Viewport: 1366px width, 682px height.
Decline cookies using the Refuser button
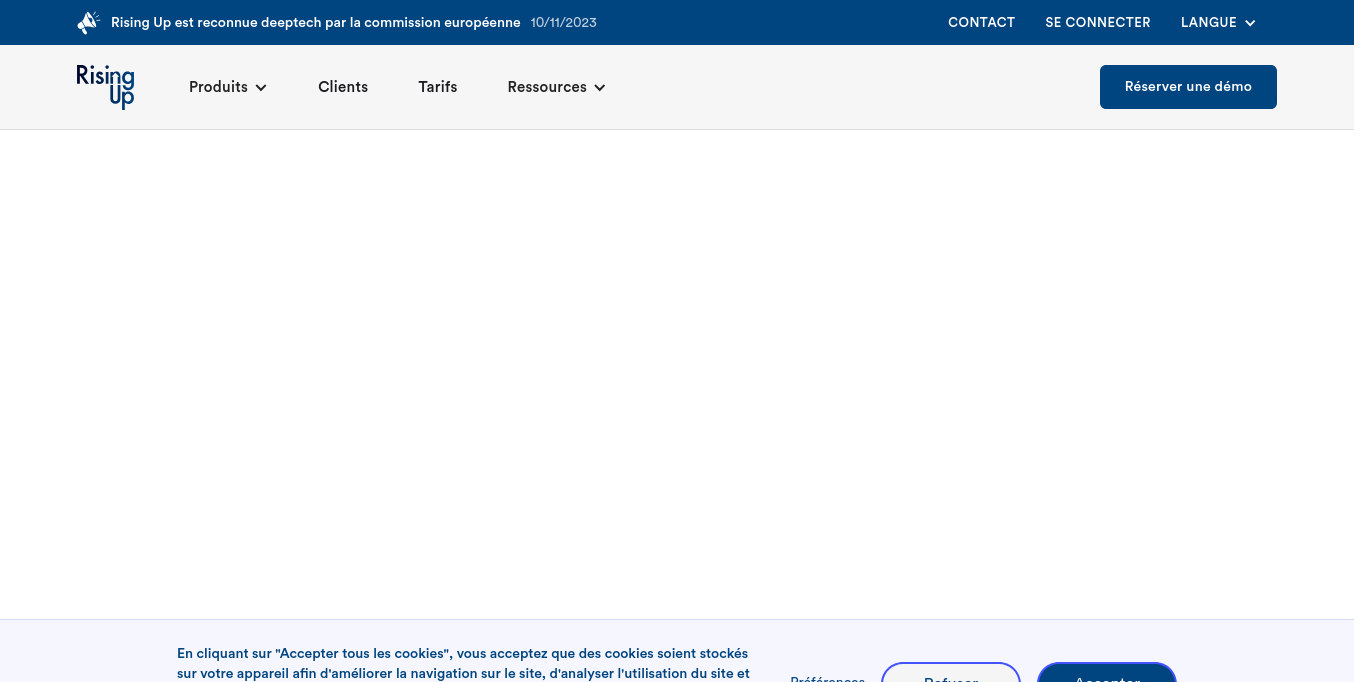(x=950, y=674)
